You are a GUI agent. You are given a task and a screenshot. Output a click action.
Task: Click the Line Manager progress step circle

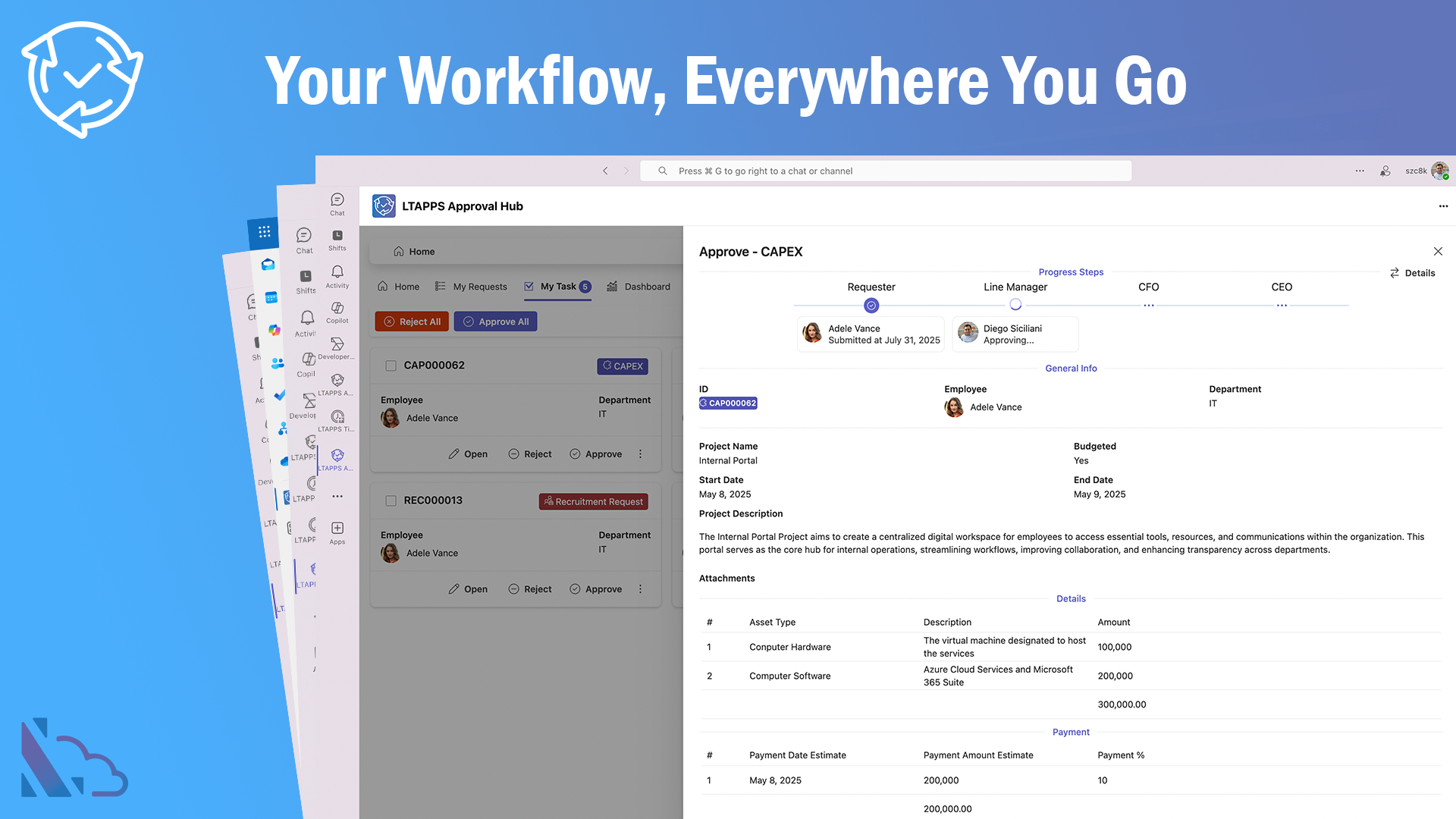click(1015, 305)
